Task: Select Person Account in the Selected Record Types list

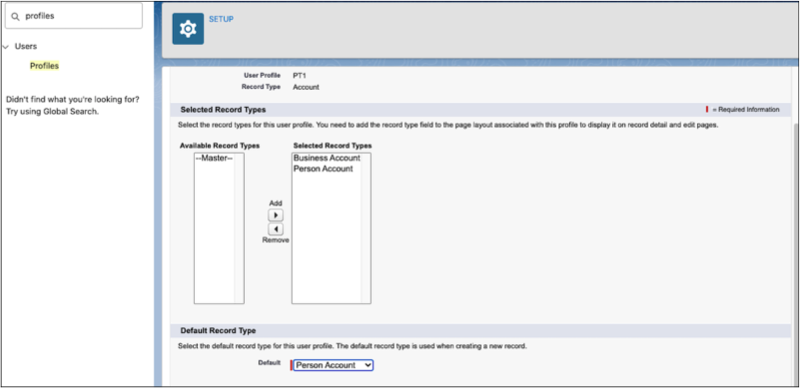Action: coord(323,169)
